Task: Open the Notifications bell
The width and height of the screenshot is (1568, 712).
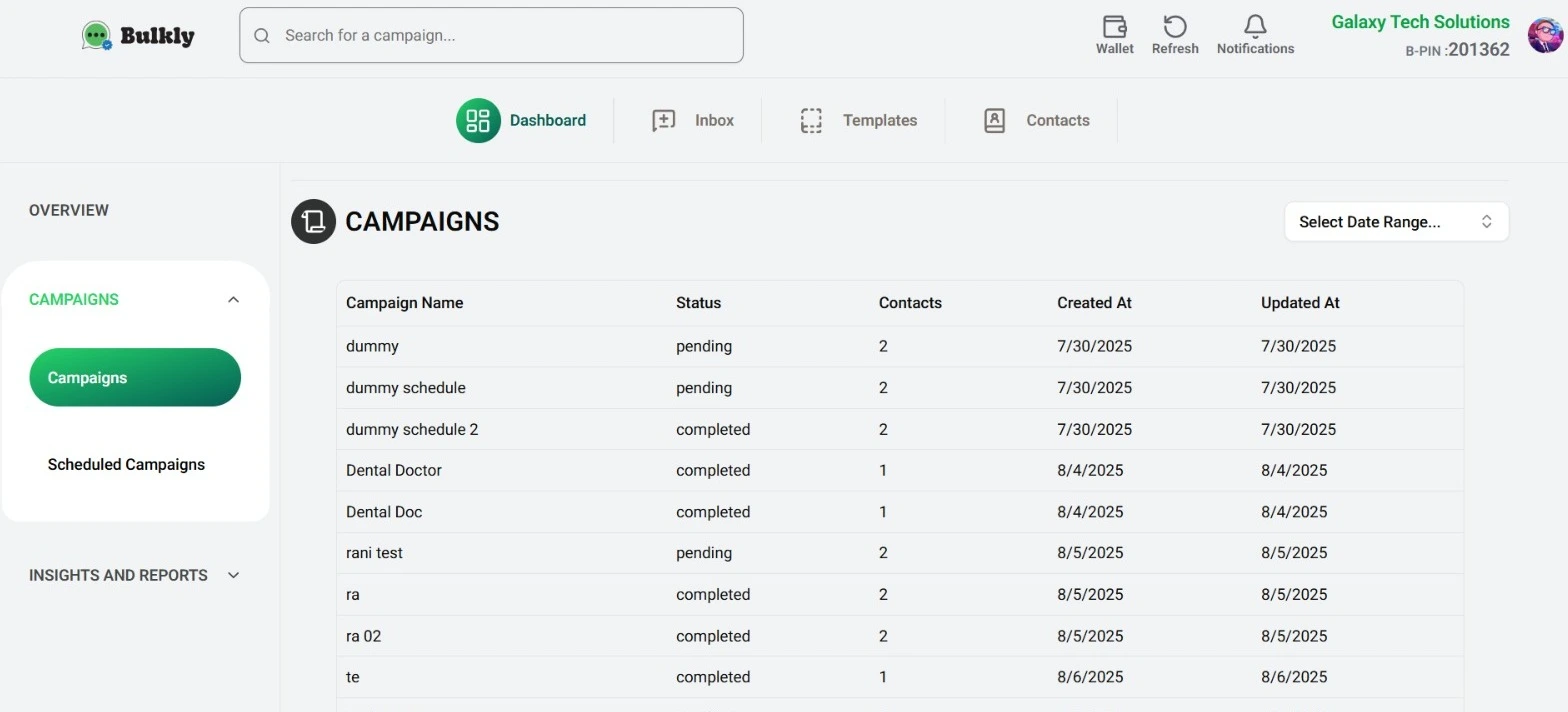Action: click(x=1255, y=27)
